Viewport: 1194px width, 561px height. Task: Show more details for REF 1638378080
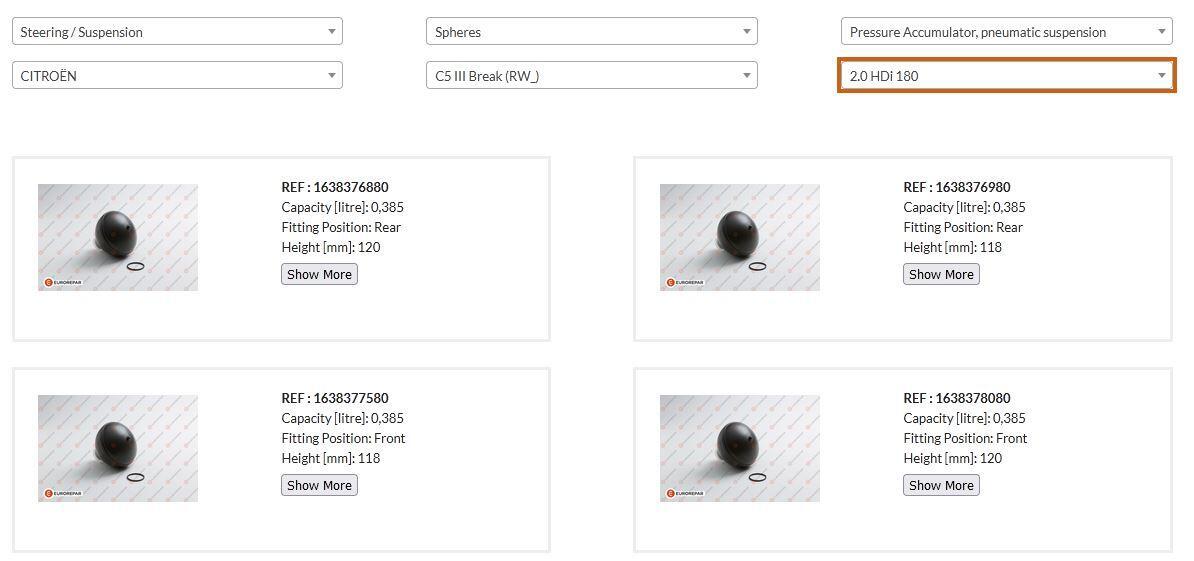pyautogui.click(x=941, y=485)
